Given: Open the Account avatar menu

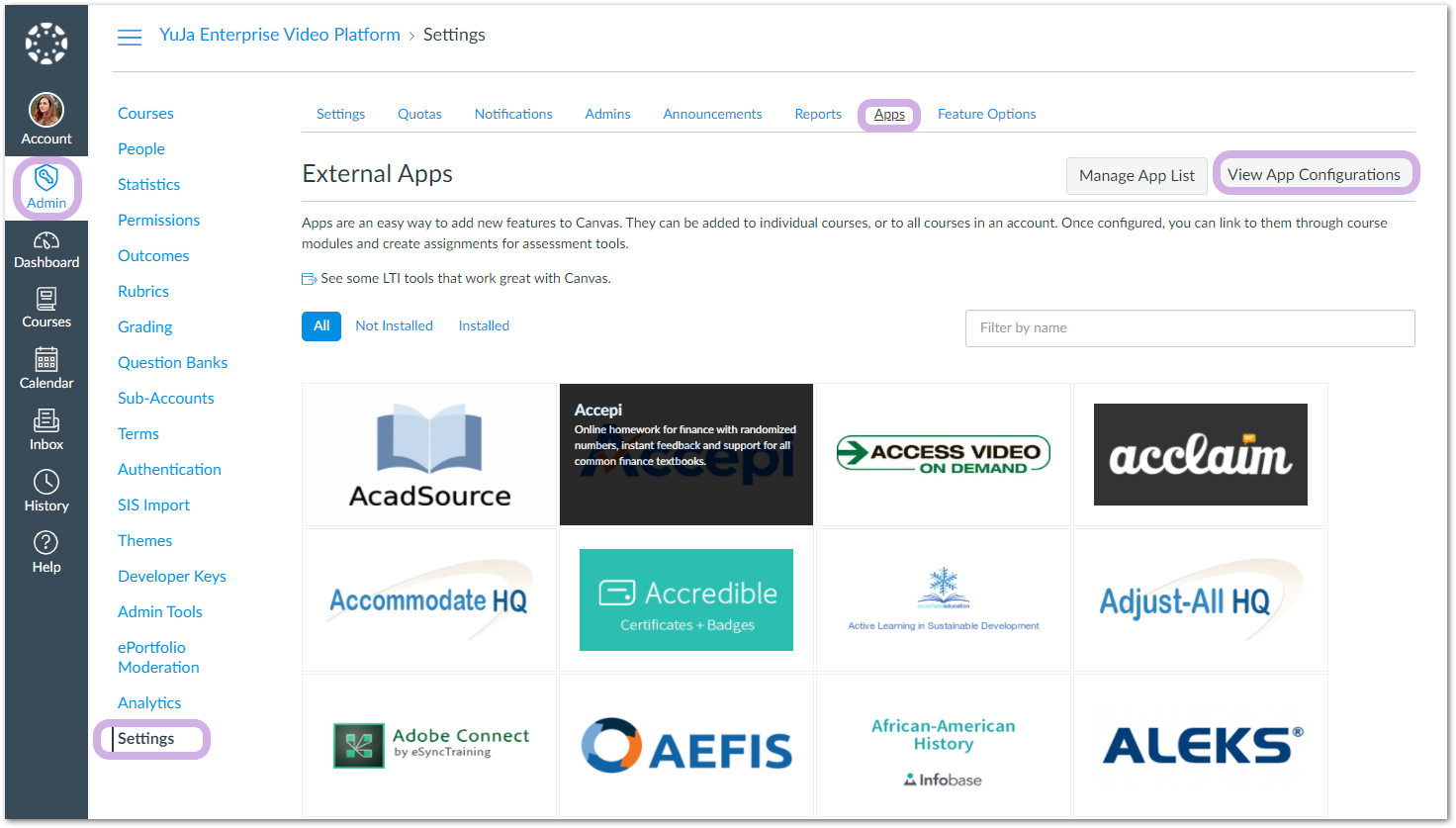Looking at the screenshot, I should point(46,111).
